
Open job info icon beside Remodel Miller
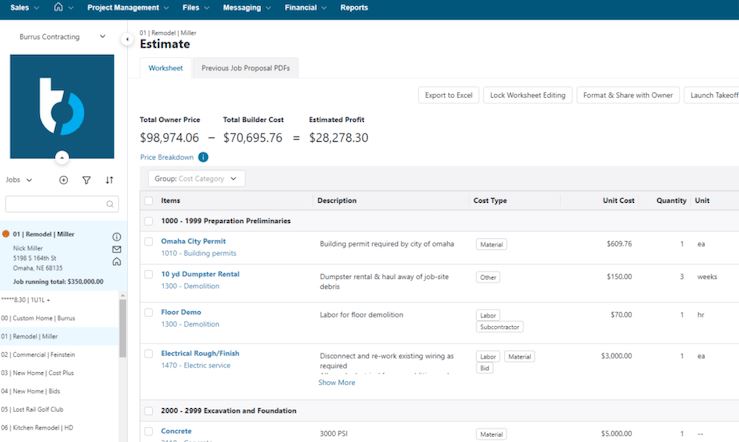click(x=116, y=237)
